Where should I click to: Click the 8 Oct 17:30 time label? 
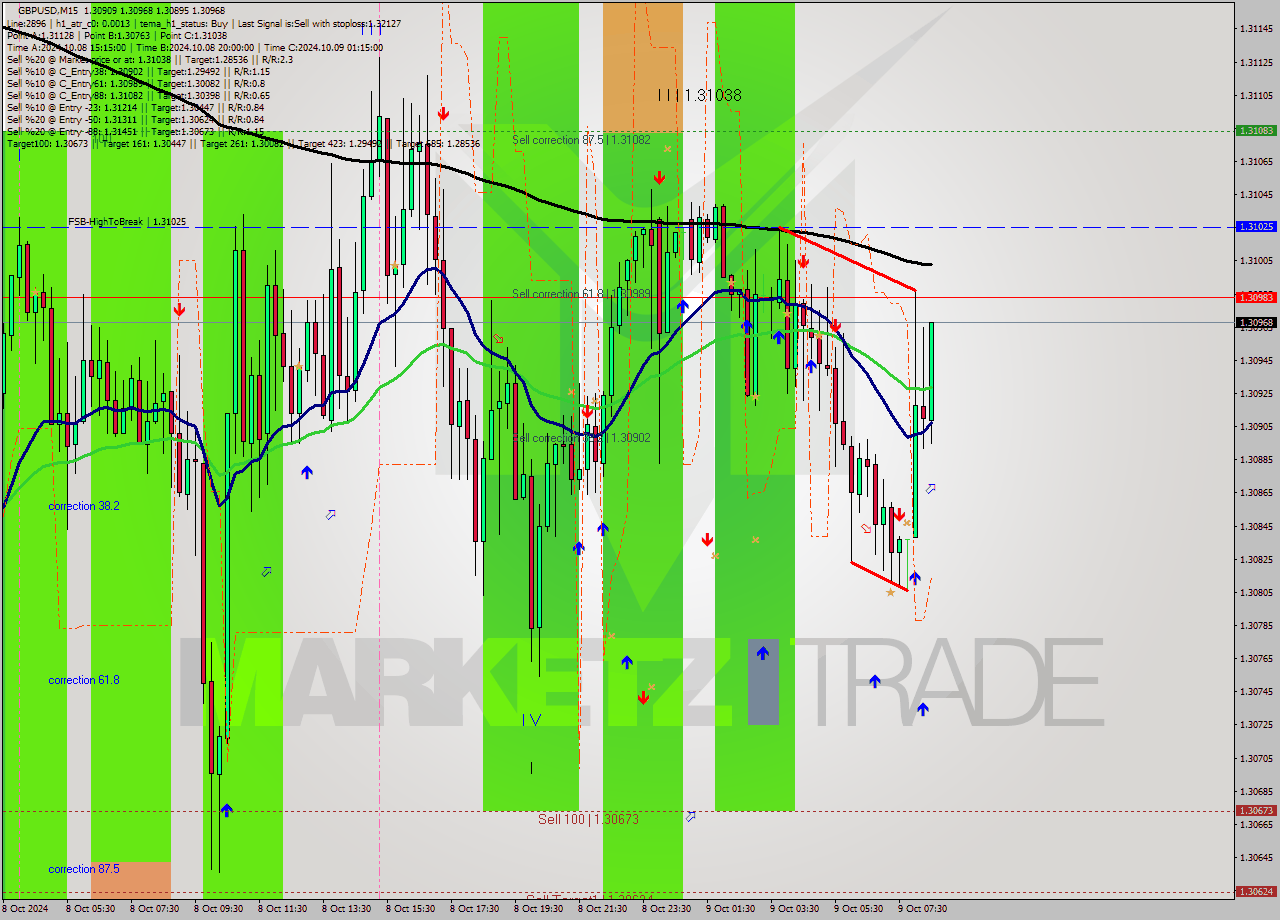coord(474,909)
